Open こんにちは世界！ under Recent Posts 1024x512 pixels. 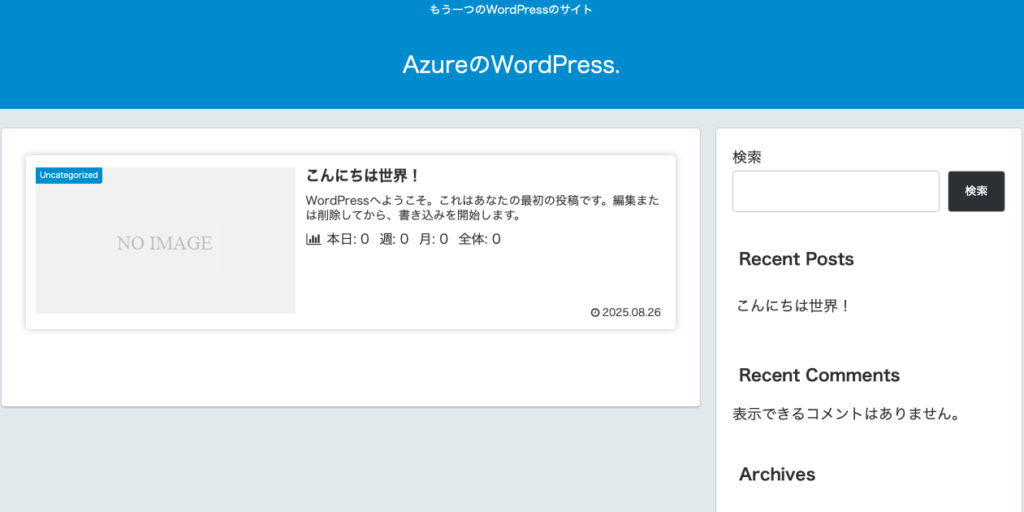coord(793,306)
